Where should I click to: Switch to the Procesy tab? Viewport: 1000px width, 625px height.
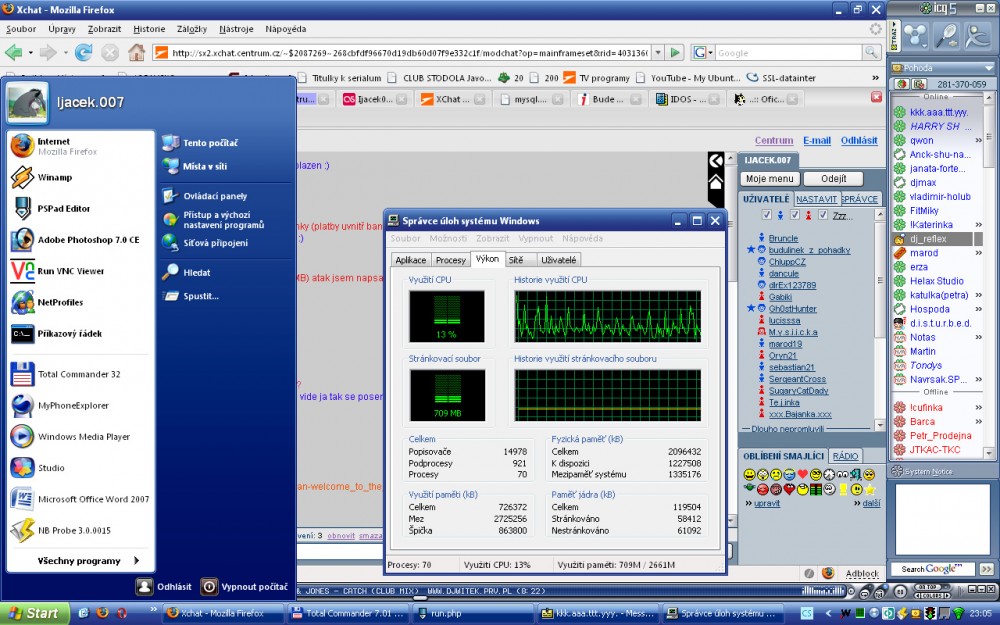tap(451, 260)
